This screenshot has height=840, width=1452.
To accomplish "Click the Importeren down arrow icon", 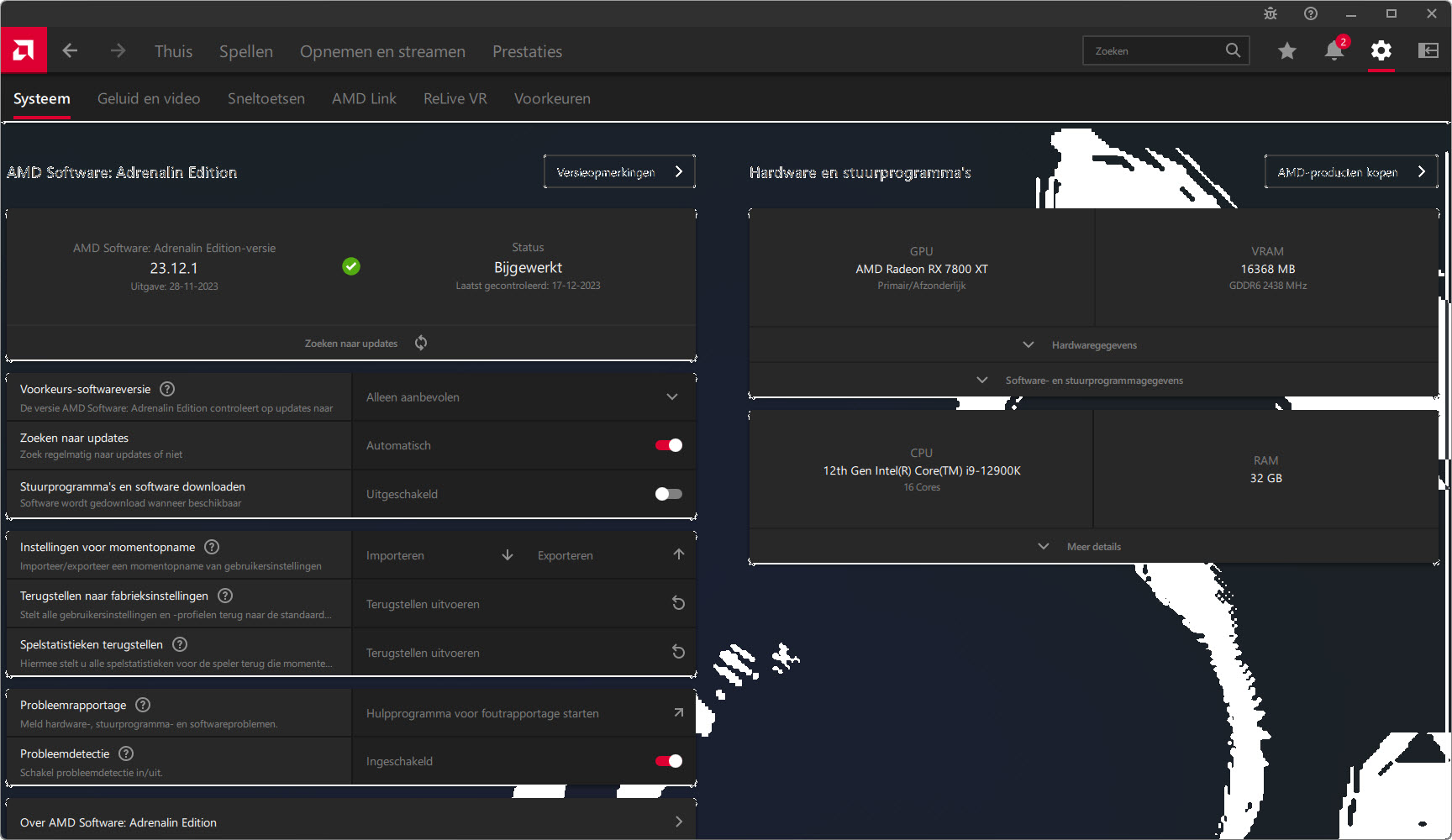I will coord(508,555).
